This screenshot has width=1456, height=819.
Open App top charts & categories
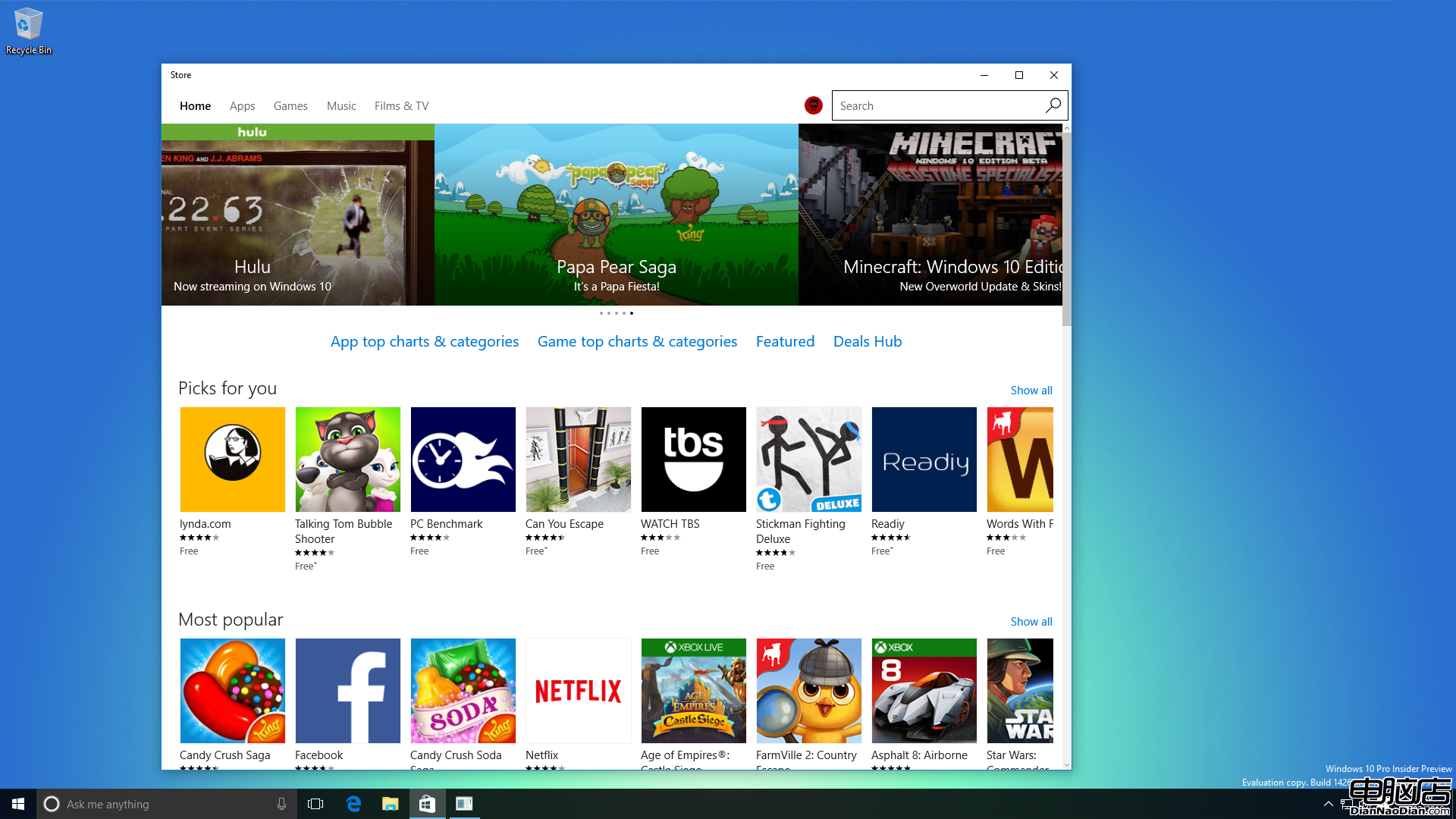point(425,342)
